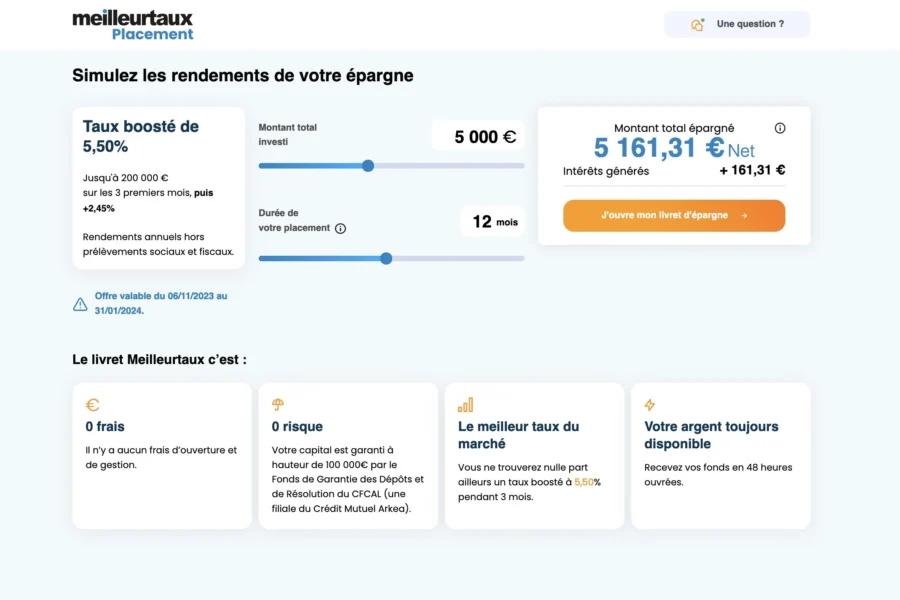Image resolution: width=900 pixels, height=600 pixels.
Task: Click the 'Montant total investi' label
Action: (x=288, y=134)
